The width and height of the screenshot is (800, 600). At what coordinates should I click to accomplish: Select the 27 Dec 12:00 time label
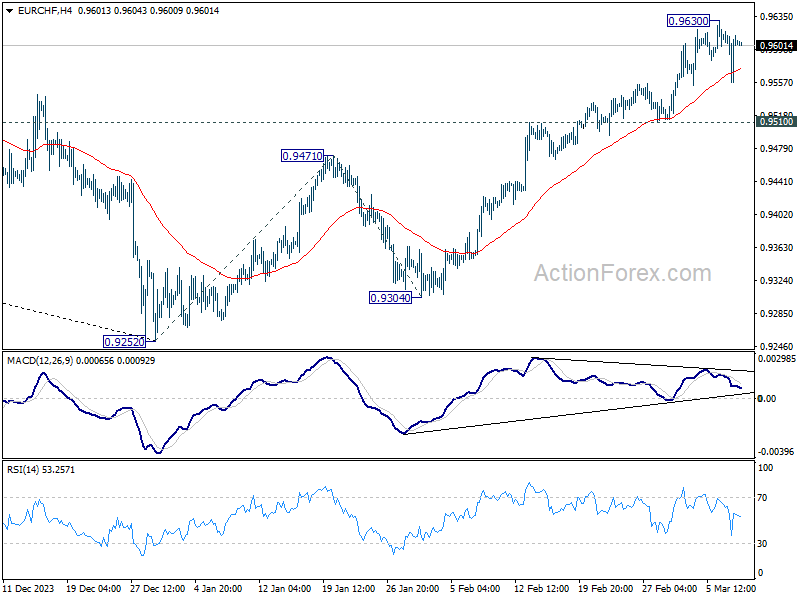coord(158,588)
